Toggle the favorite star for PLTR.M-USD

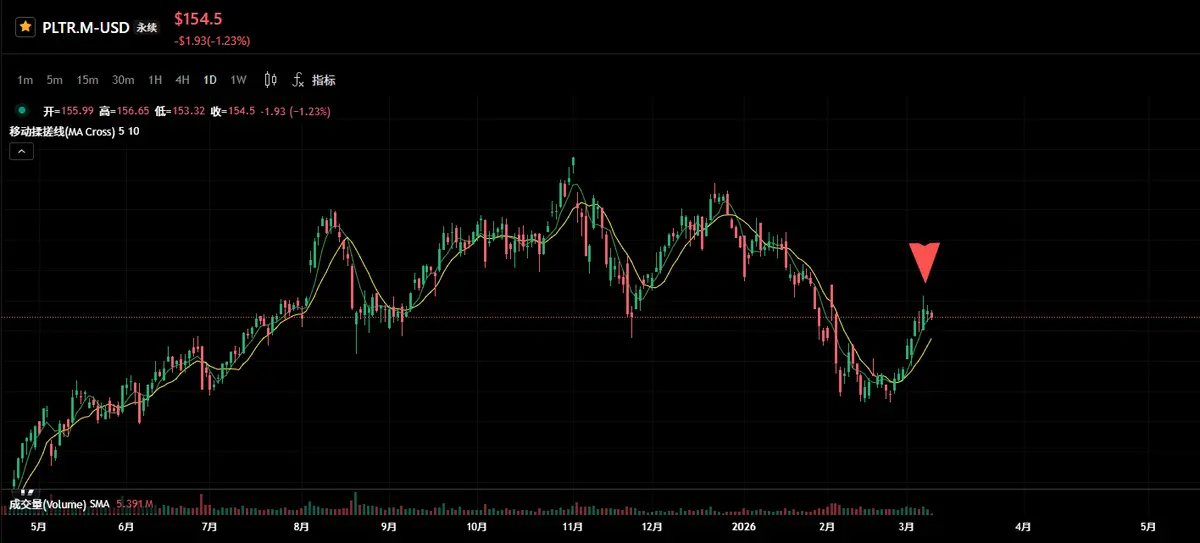point(25,28)
